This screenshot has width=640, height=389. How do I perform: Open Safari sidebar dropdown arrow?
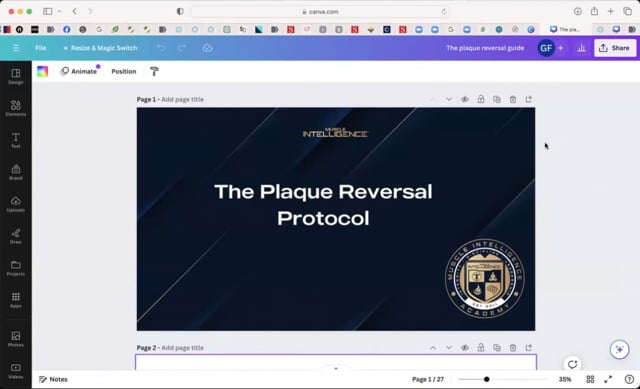(60, 11)
